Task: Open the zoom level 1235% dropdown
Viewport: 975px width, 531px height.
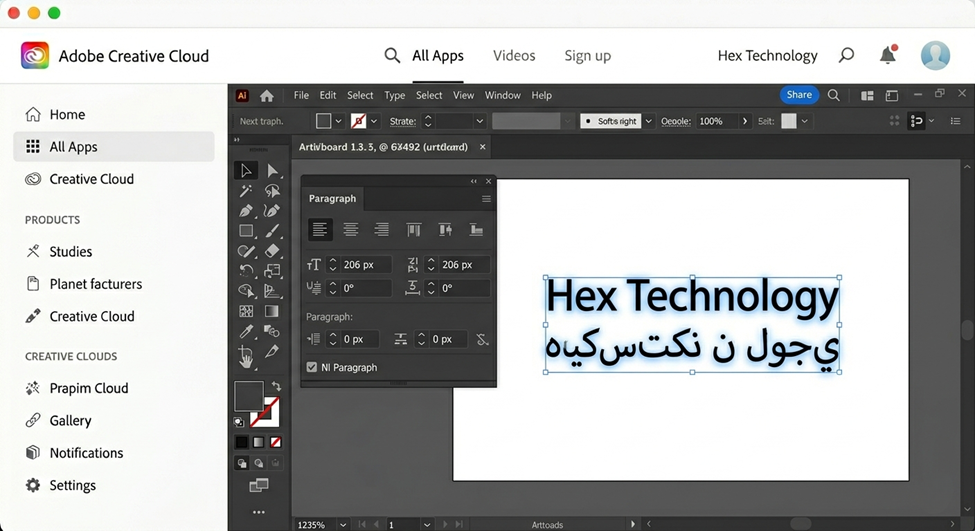Action: (343, 525)
